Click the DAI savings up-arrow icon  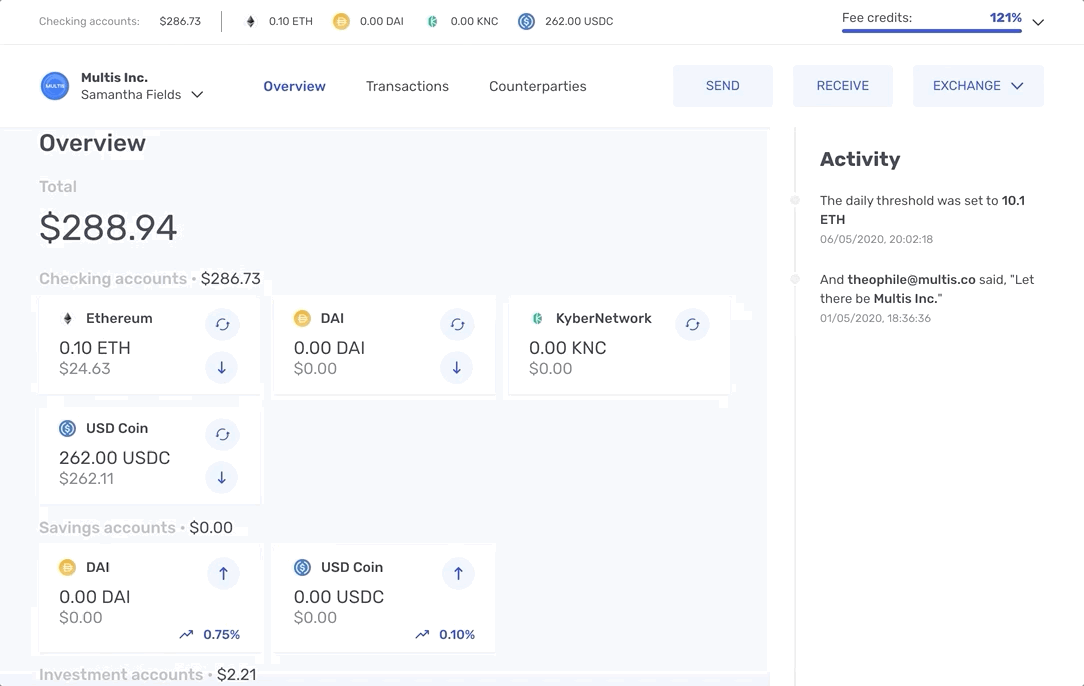[x=223, y=573]
